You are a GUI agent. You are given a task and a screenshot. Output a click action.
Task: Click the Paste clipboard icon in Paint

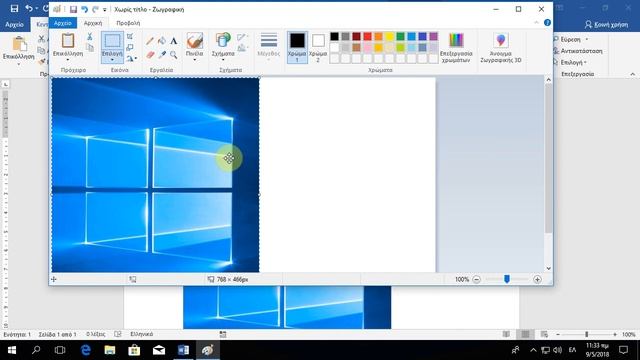pos(68,41)
